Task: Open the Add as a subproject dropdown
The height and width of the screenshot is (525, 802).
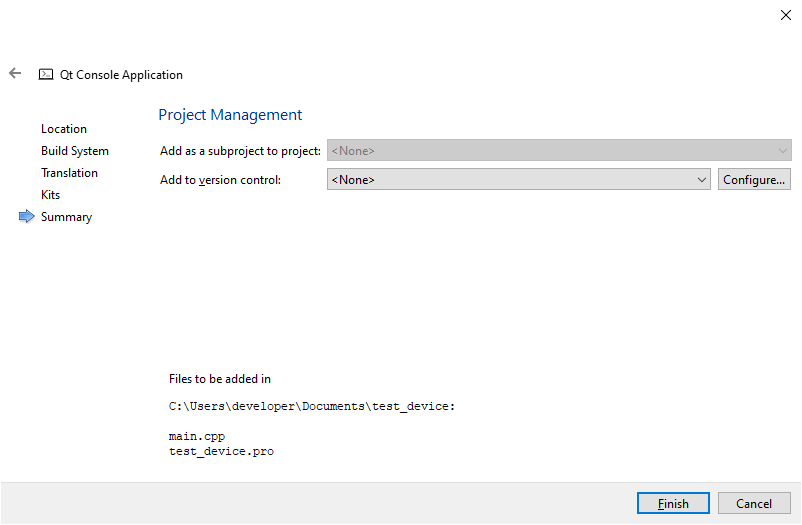Action: tap(559, 150)
